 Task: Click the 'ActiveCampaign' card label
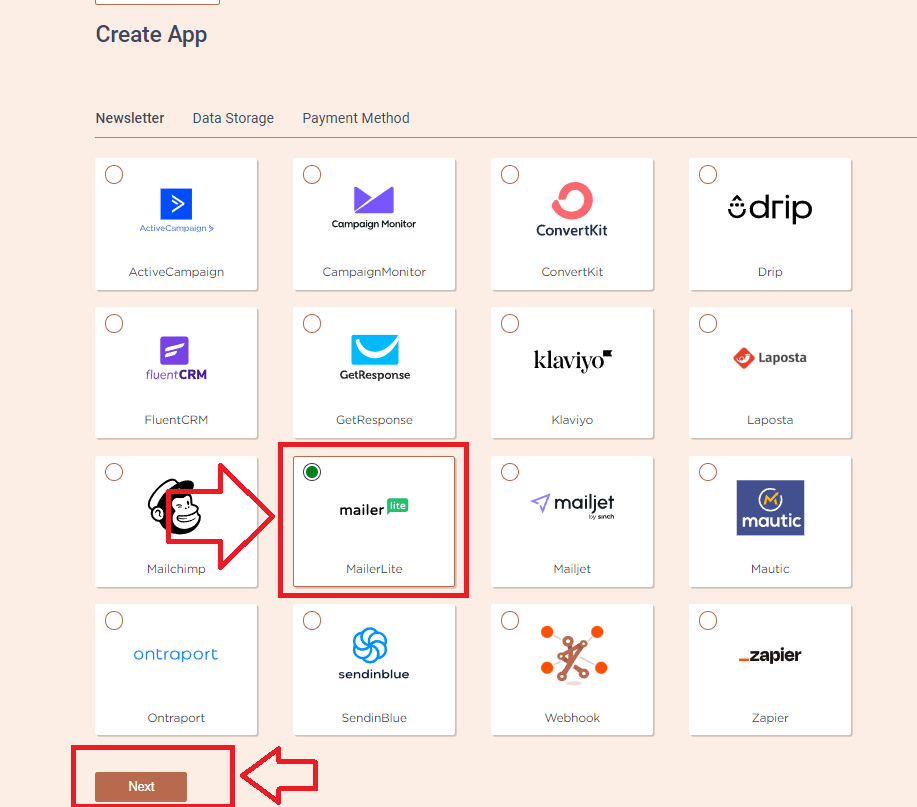click(x=176, y=272)
